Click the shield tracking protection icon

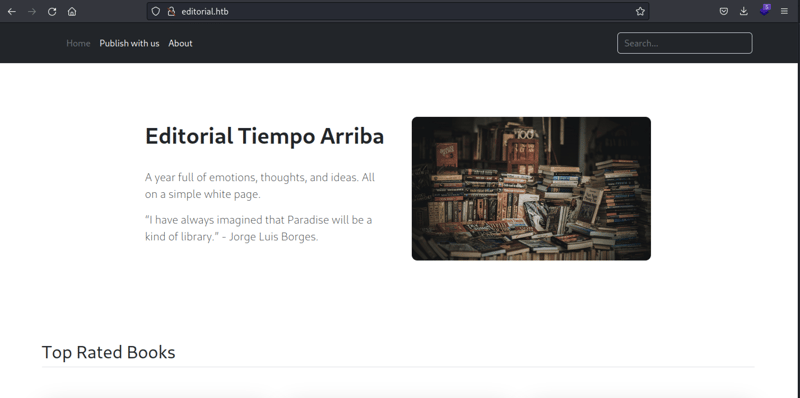click(156, 11)
